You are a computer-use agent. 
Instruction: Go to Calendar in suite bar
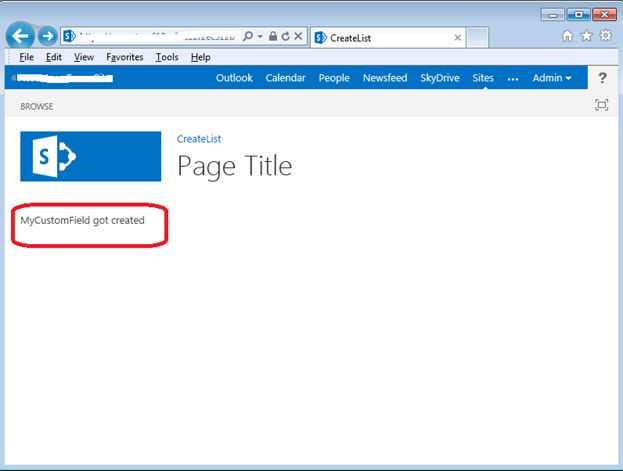point(285,78)
